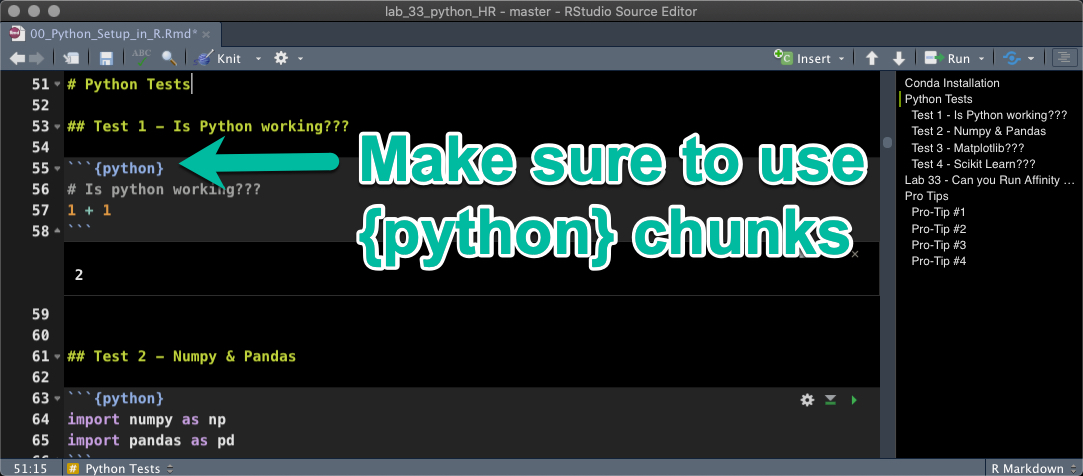The width and height of the screenshot is (1083, 476).
Task: Click 'import pandas as pd' on line 65
Action: 151,441
